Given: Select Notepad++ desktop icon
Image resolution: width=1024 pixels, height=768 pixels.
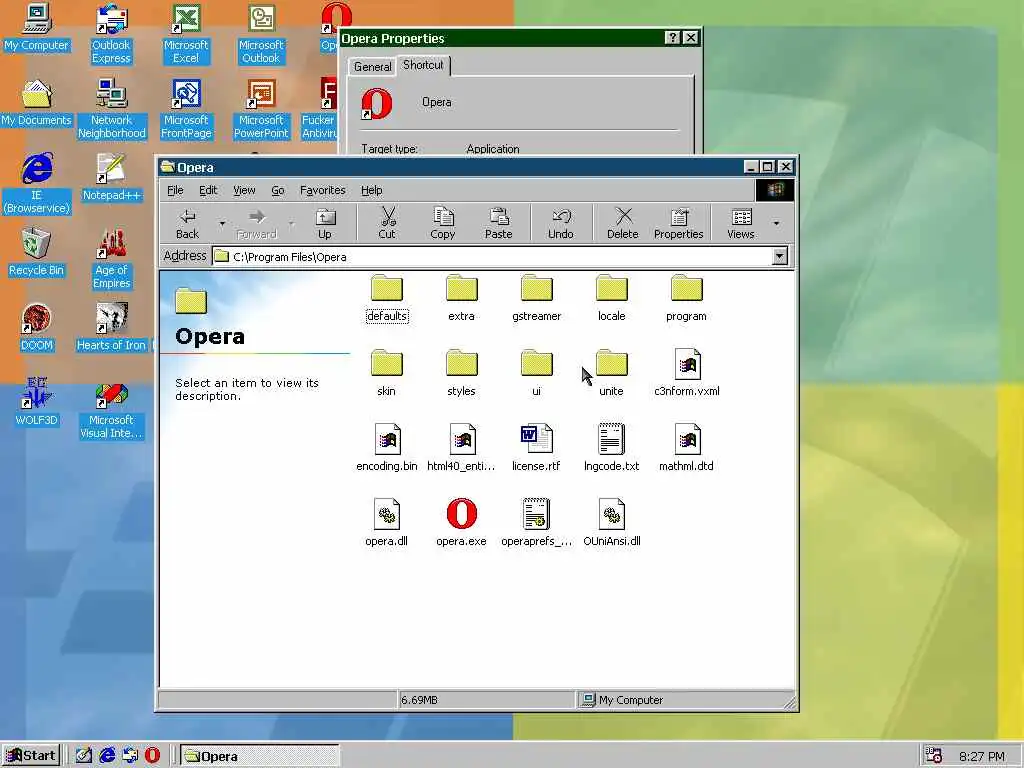Looking at the screenshot, I should (x=112, y=178).
